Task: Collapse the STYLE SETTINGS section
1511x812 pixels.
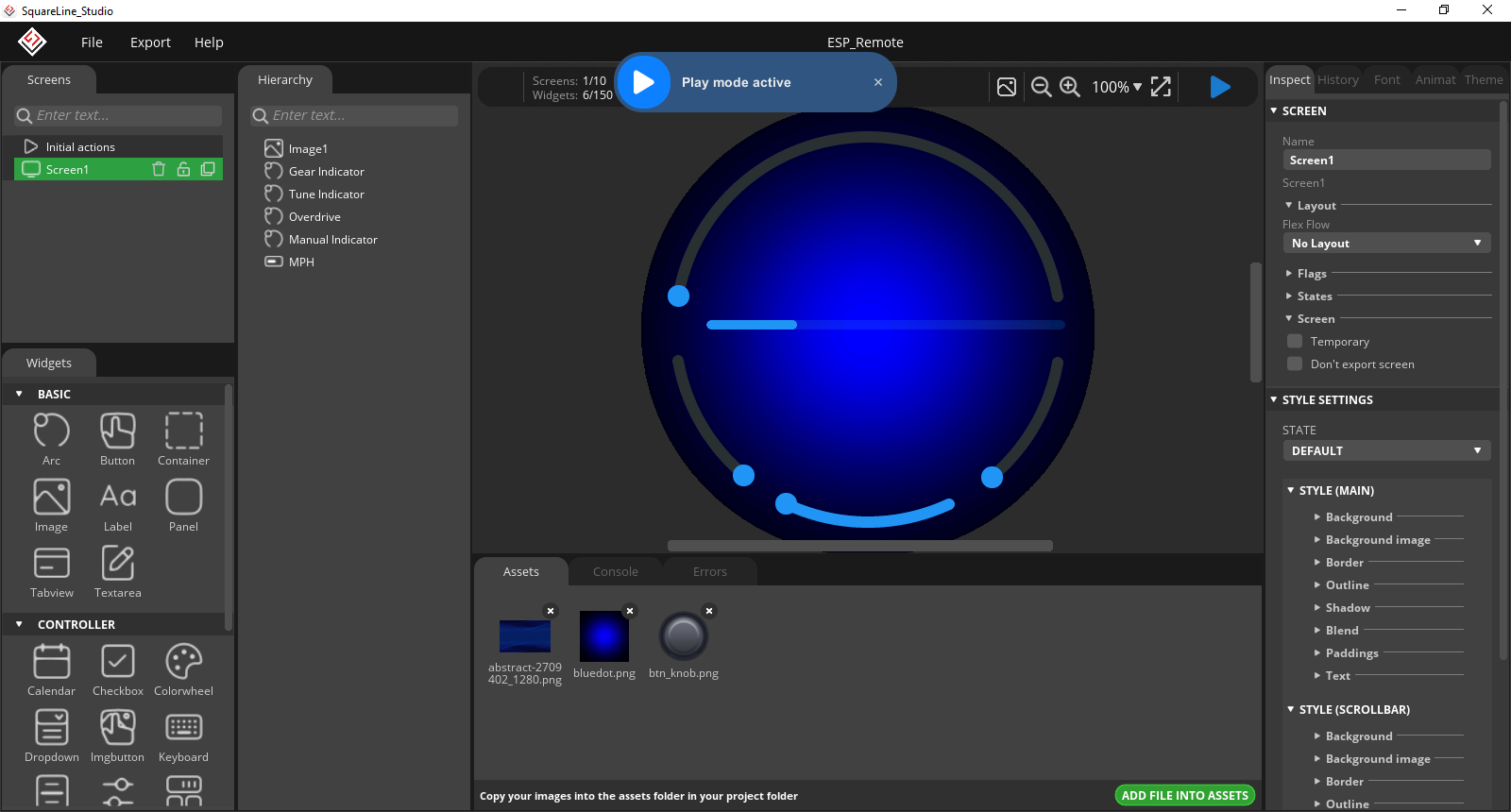Action: click(1274, 399)
